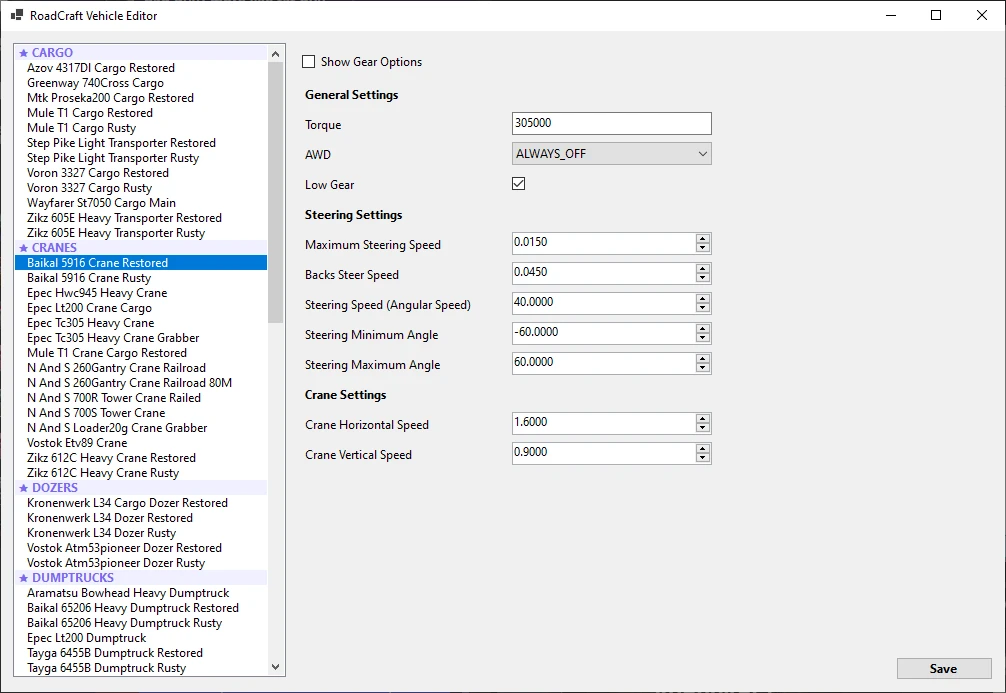Select the DOZERS category header
This screenshot has width=1006, height=693.
pyautogui.click(x=141, y=488)
